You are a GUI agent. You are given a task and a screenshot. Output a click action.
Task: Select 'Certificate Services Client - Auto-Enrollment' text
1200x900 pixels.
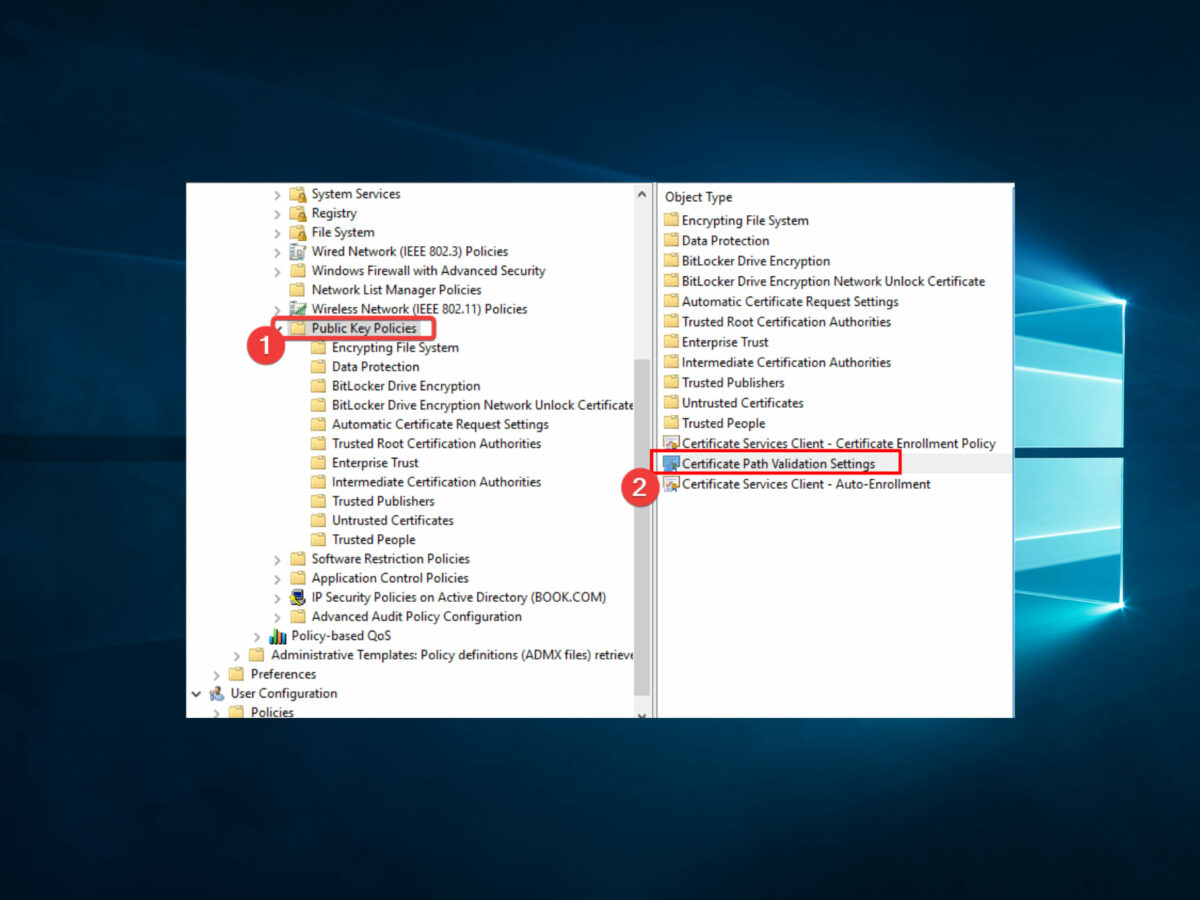(806, 484)
